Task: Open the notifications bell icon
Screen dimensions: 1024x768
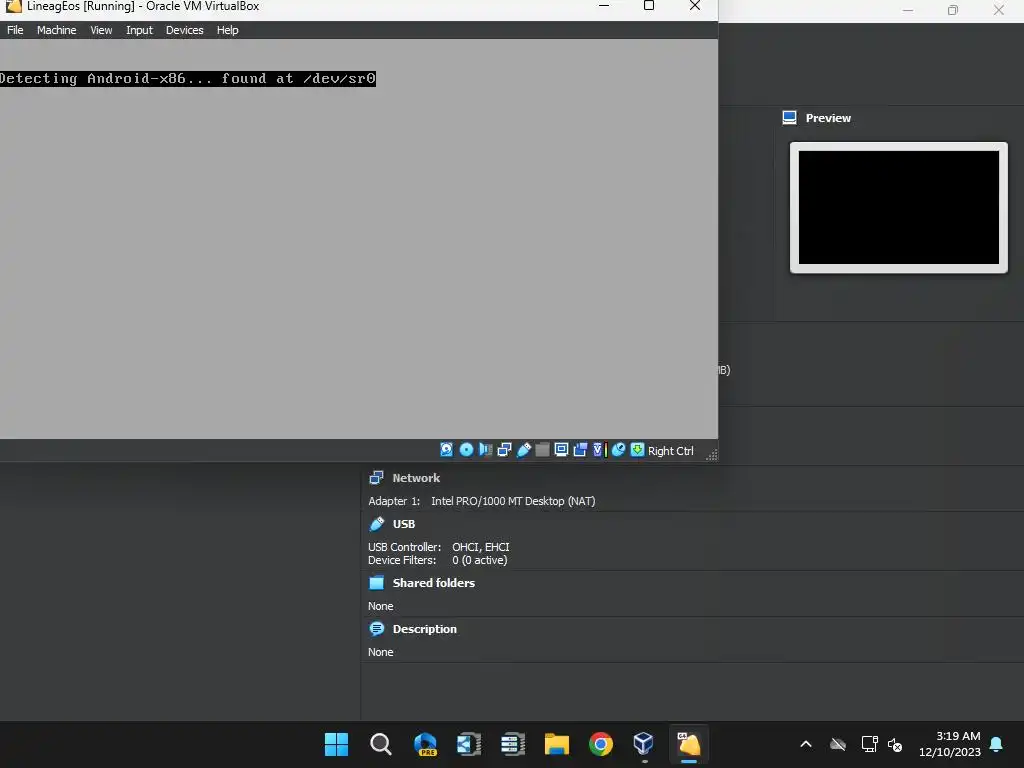Action: (997, 744)
